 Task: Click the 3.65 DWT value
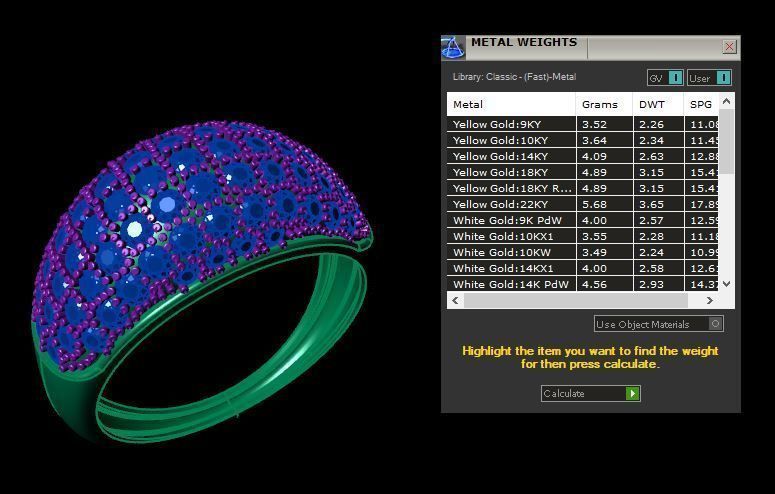pyautogui.click(x=651, y=204)
